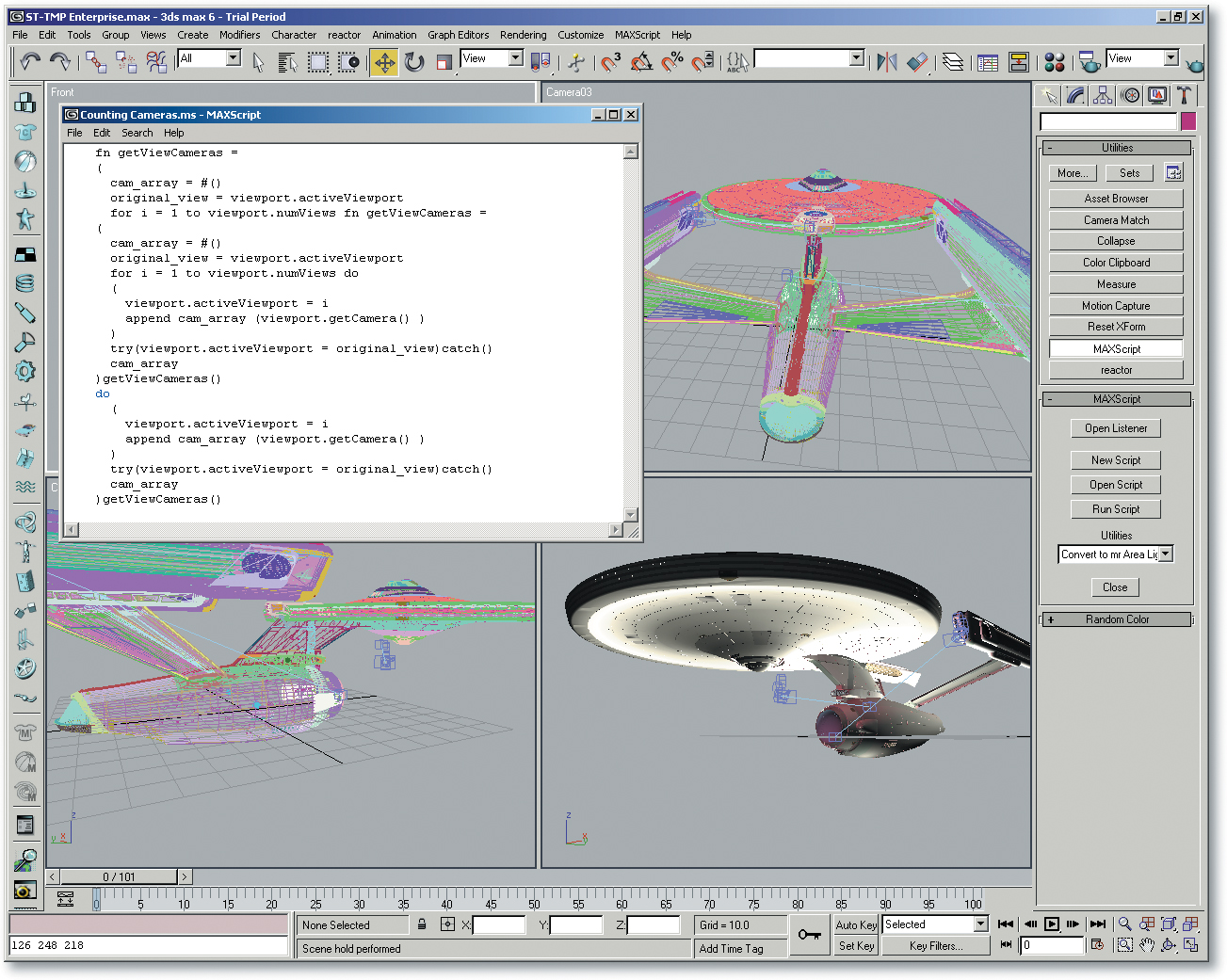Open the Render Scene teapot dialog icon
Screen dimensions: 1227x980
(x=1090, y=62)
